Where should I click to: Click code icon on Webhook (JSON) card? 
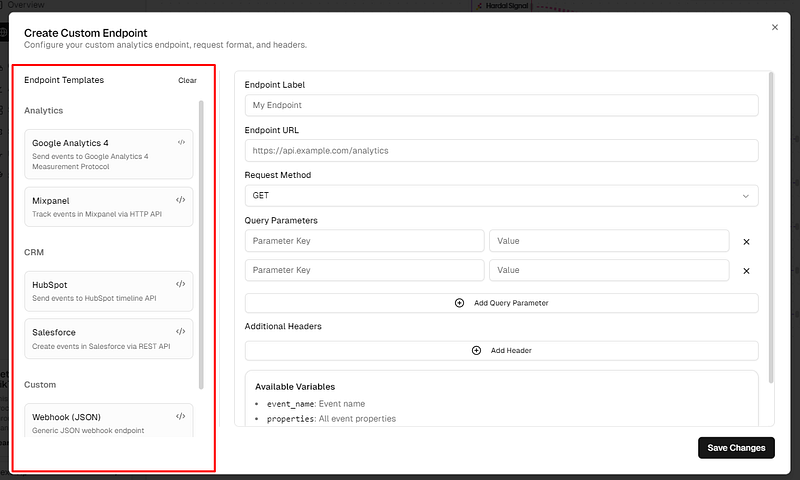[x=181, y=416]
